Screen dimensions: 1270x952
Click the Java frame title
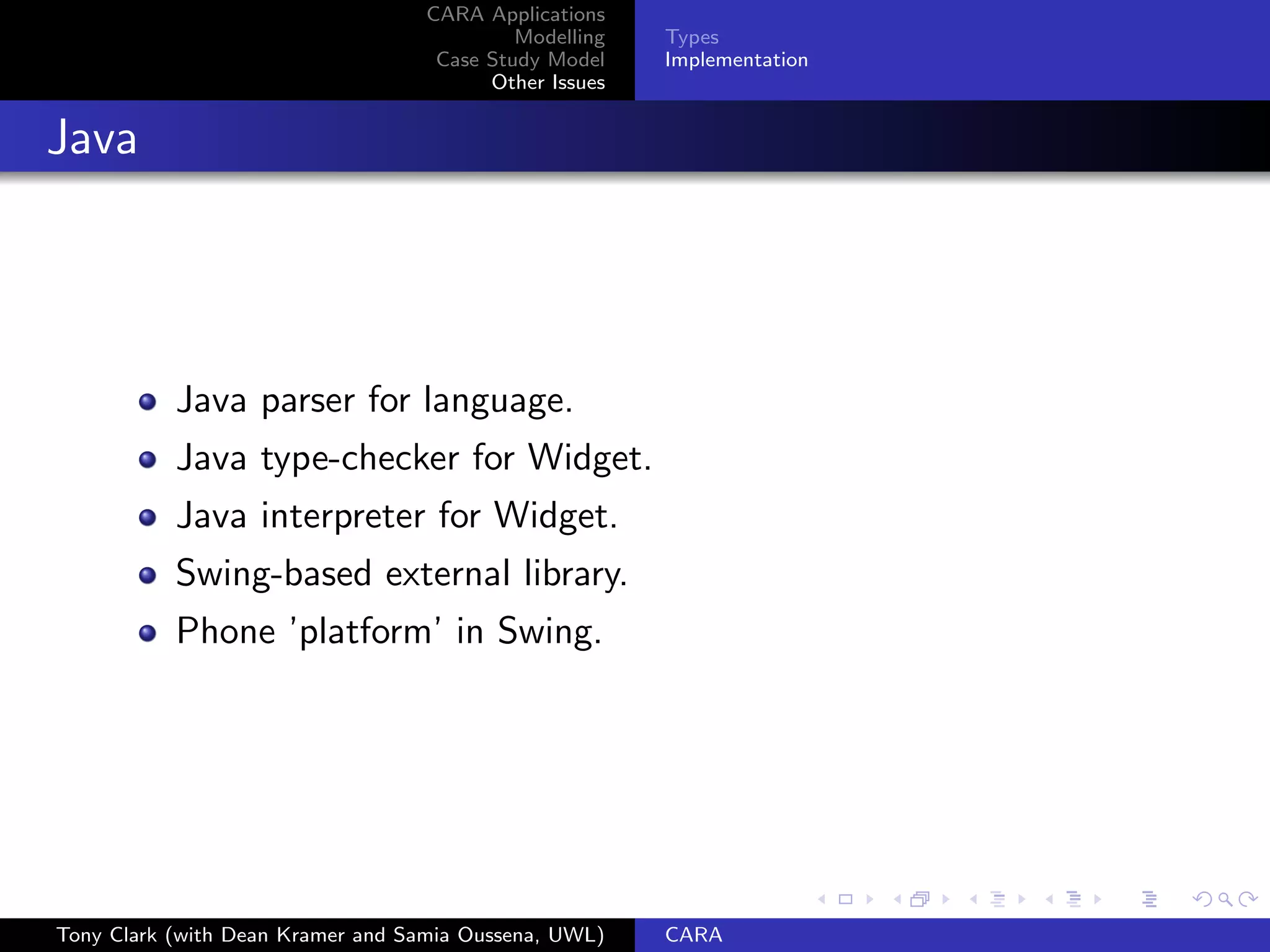[x=92, y=138]
